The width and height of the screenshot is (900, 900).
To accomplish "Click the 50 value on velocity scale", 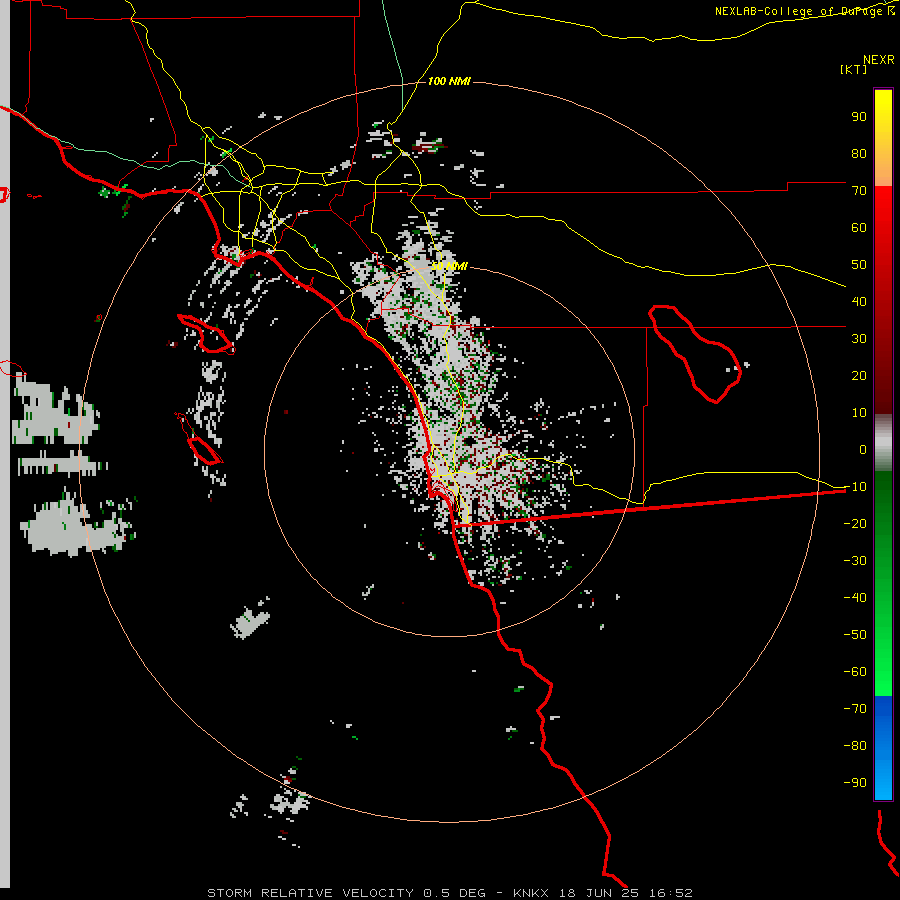I will click(x=859, y=265).
